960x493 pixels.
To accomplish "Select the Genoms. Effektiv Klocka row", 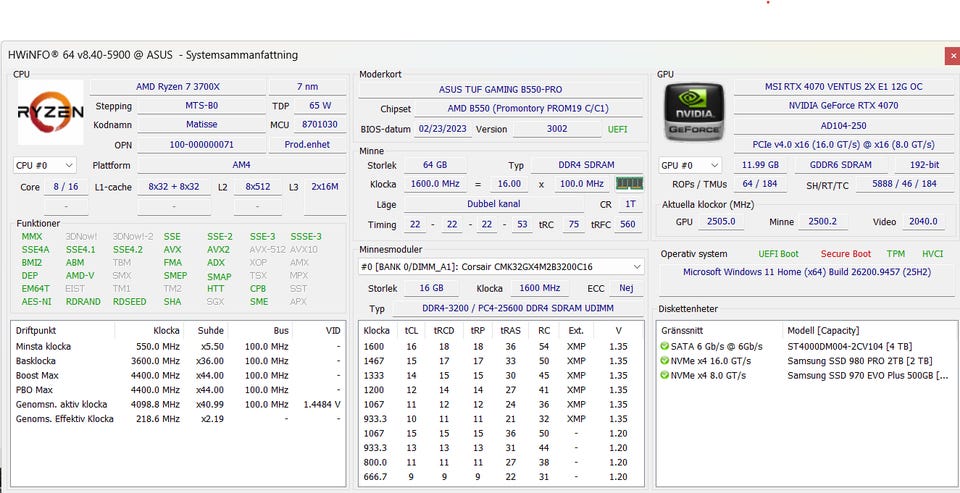I will pyautogui.click(x=178, y=419).
